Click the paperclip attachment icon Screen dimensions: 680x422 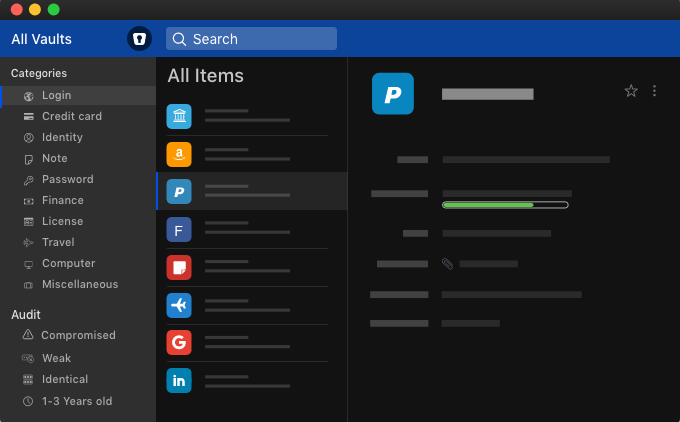pos(447,264)
